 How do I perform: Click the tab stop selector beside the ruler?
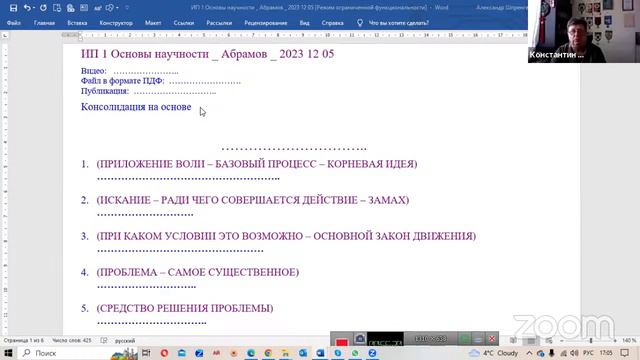(x=5, y=36)
